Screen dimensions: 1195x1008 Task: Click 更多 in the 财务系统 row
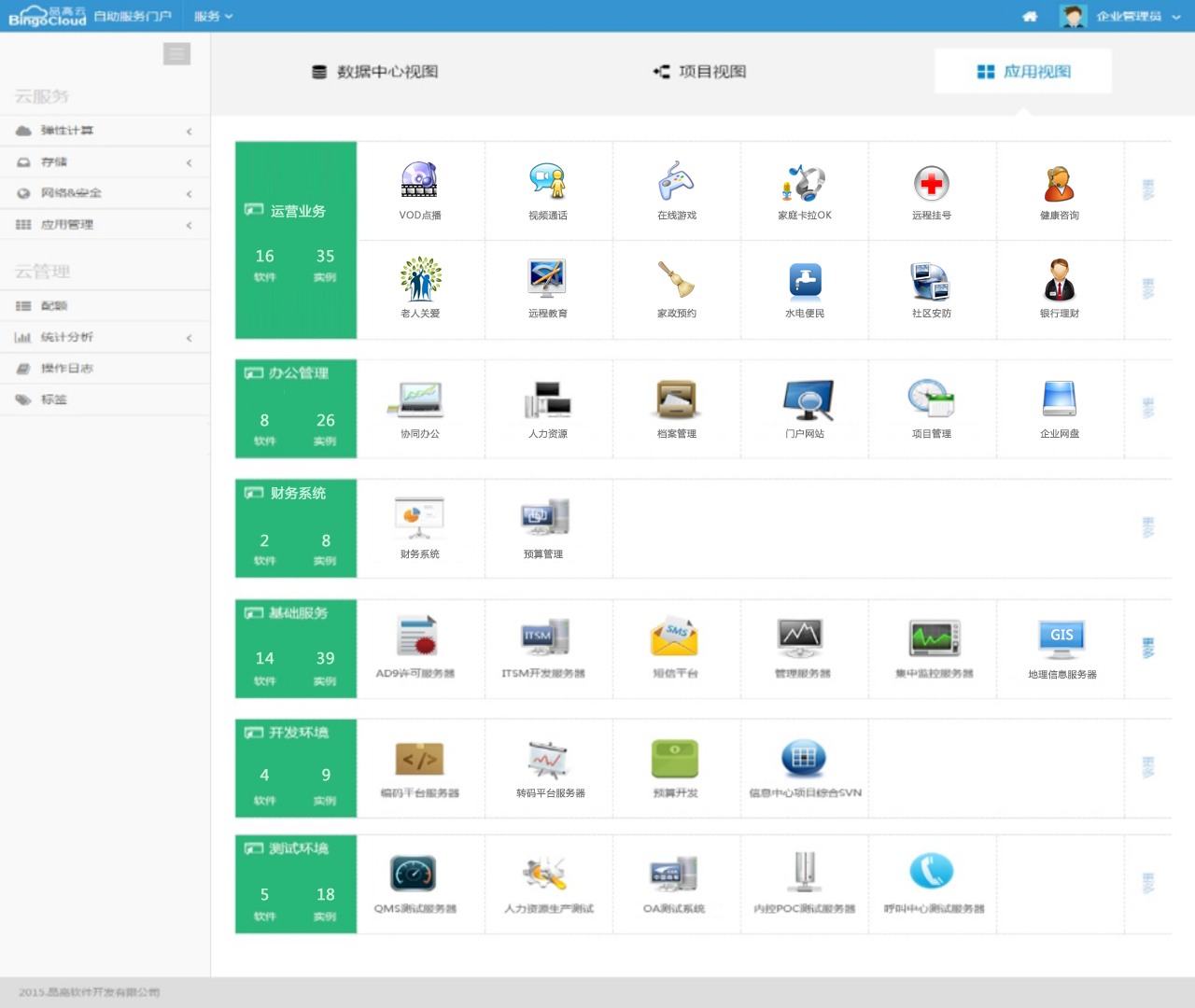point(1148,527)
